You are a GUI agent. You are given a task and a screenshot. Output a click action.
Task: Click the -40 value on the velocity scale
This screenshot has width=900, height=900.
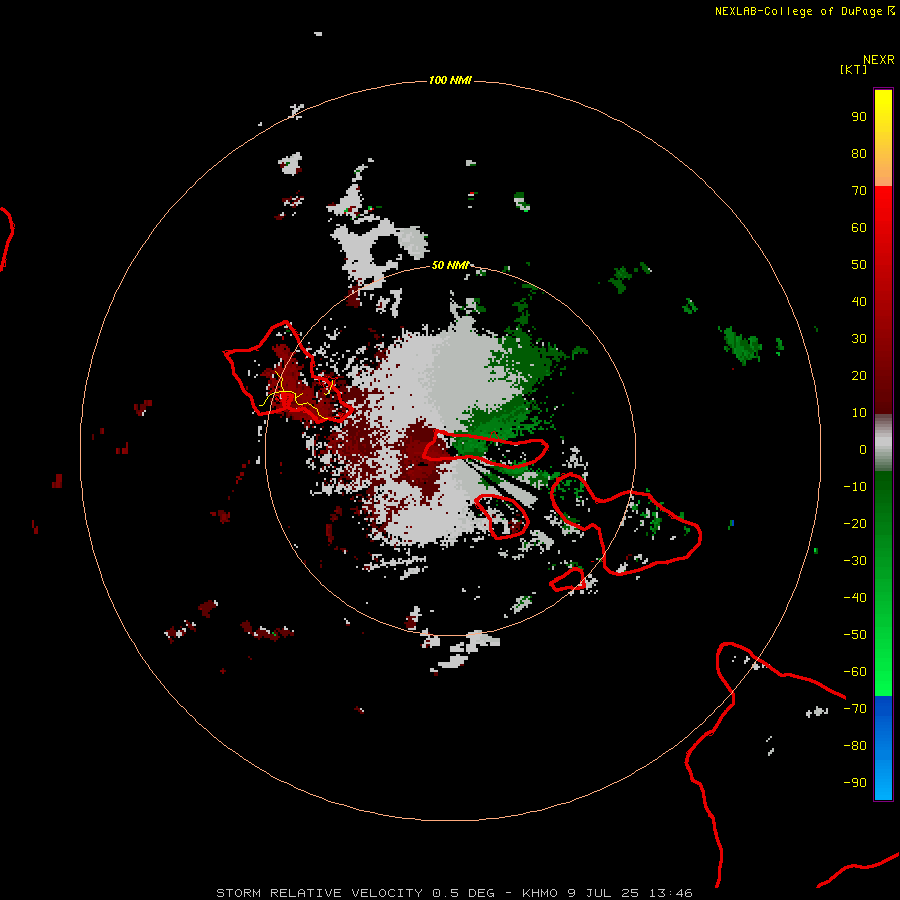click(855, 598)
